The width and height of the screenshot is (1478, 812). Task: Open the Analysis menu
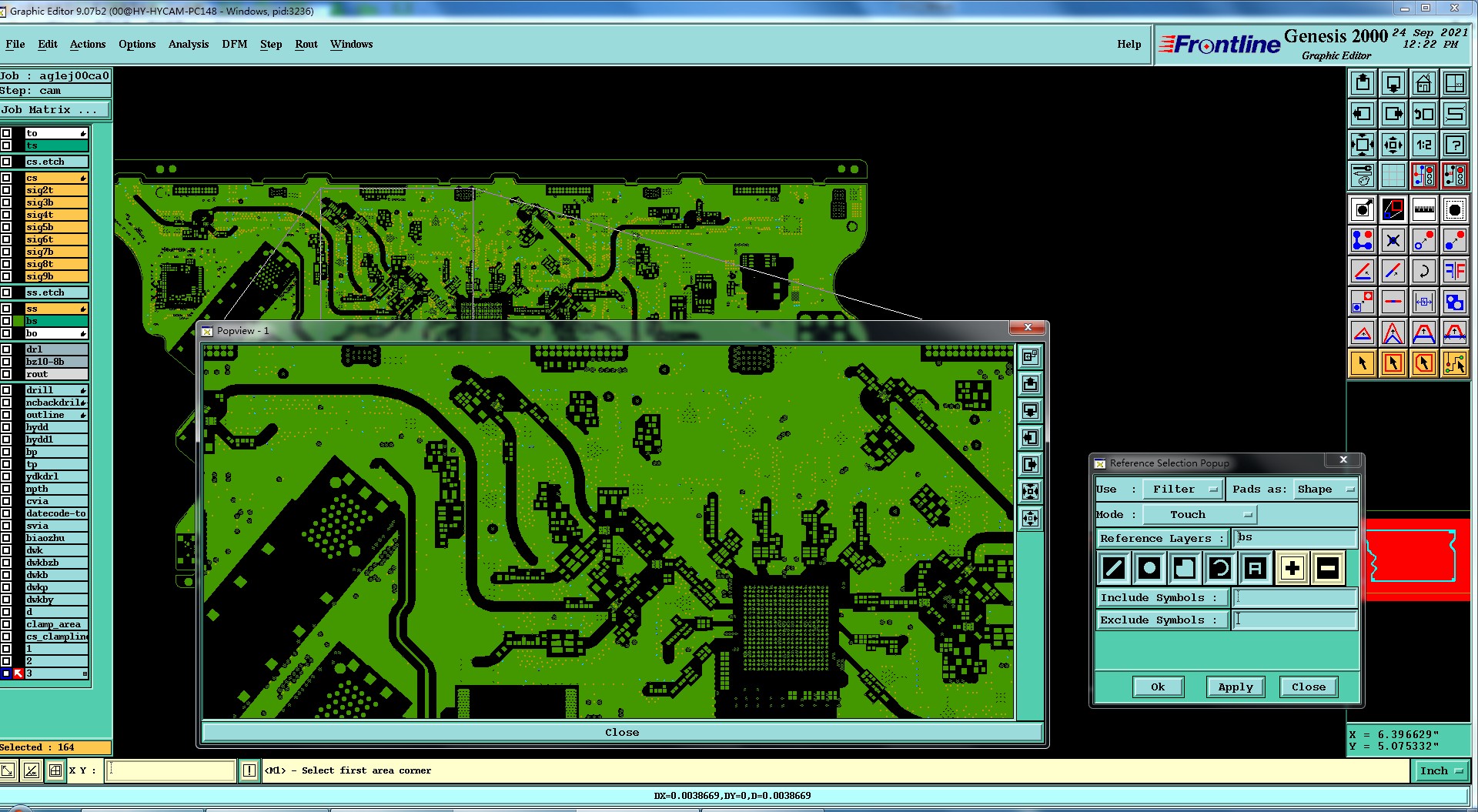click(189, 44)
